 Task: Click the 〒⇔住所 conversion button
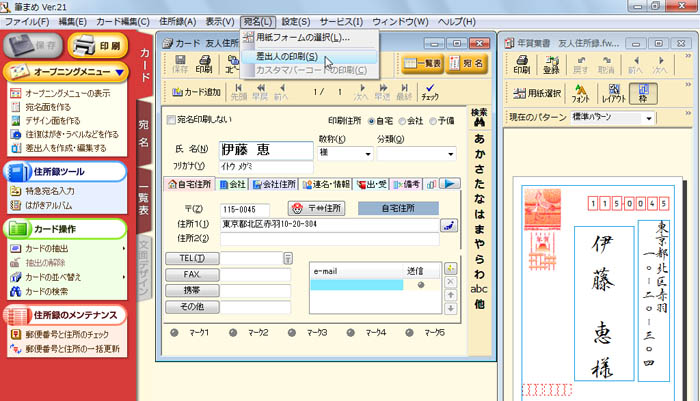coord(314,208)
